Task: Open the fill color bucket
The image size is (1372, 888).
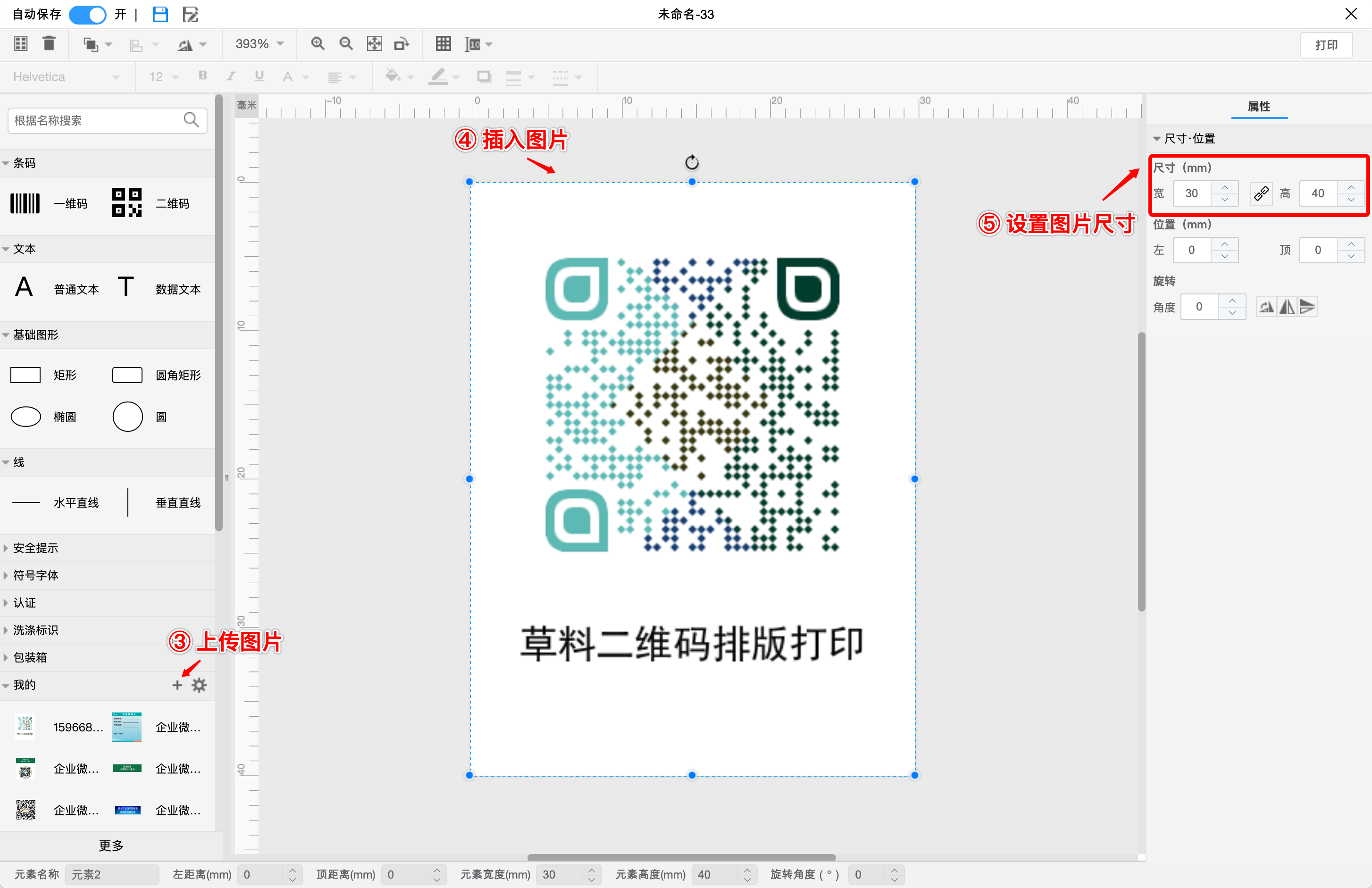Action: click(400, 76)
